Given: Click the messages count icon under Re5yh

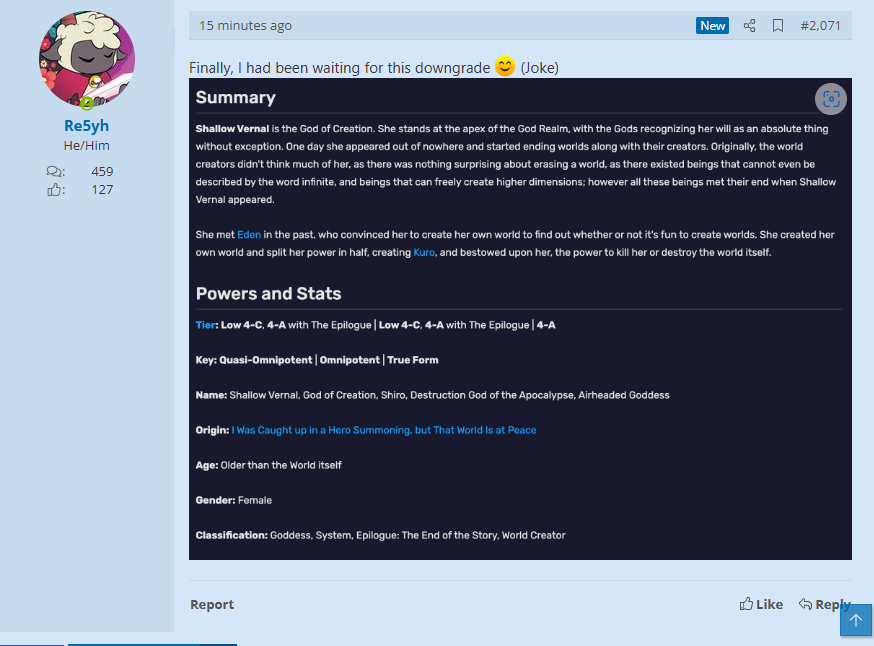Looking at the screenshot, I should [x=55, y=172].
